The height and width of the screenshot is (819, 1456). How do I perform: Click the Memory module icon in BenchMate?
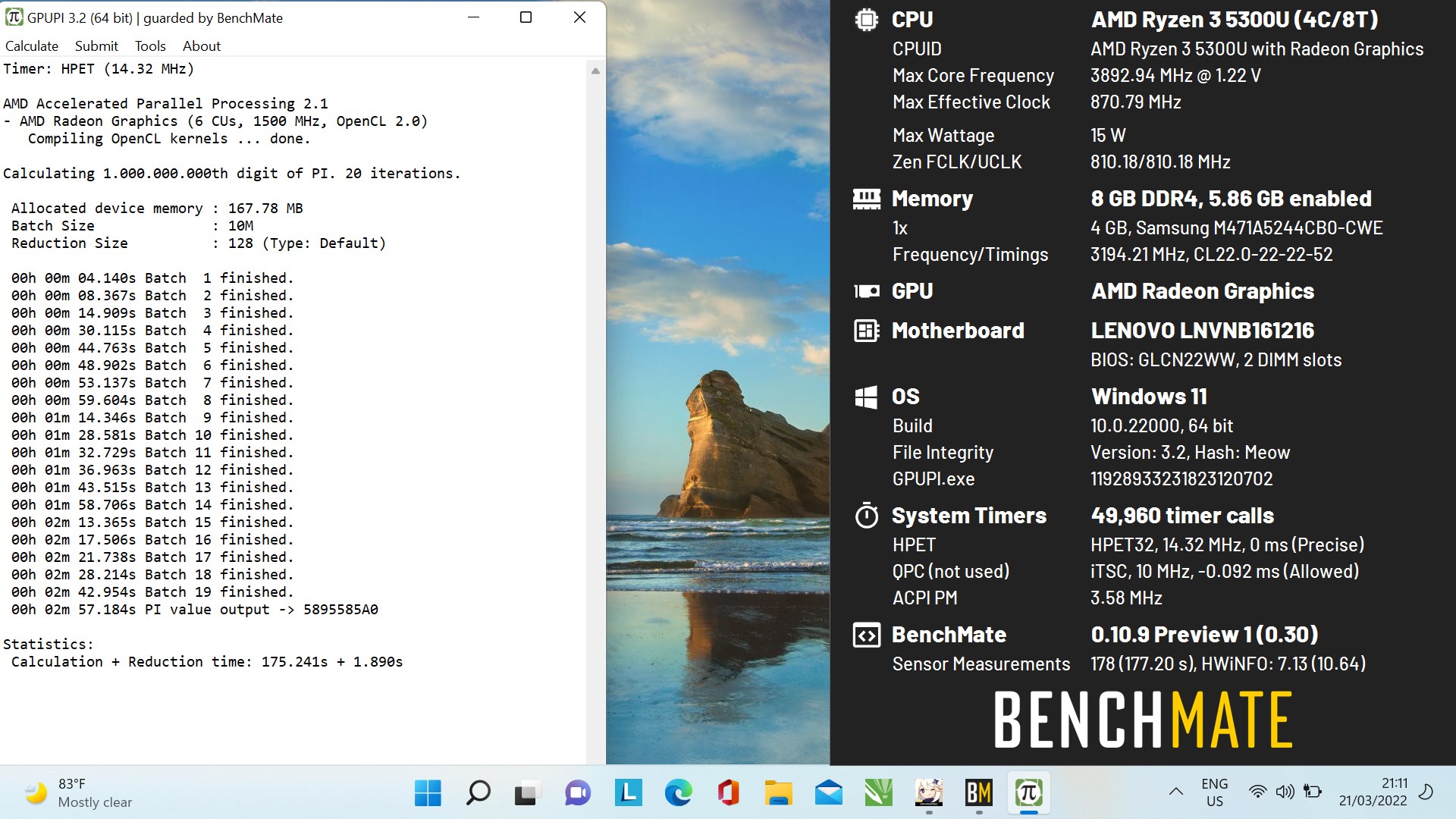click(x=866, y=199)
